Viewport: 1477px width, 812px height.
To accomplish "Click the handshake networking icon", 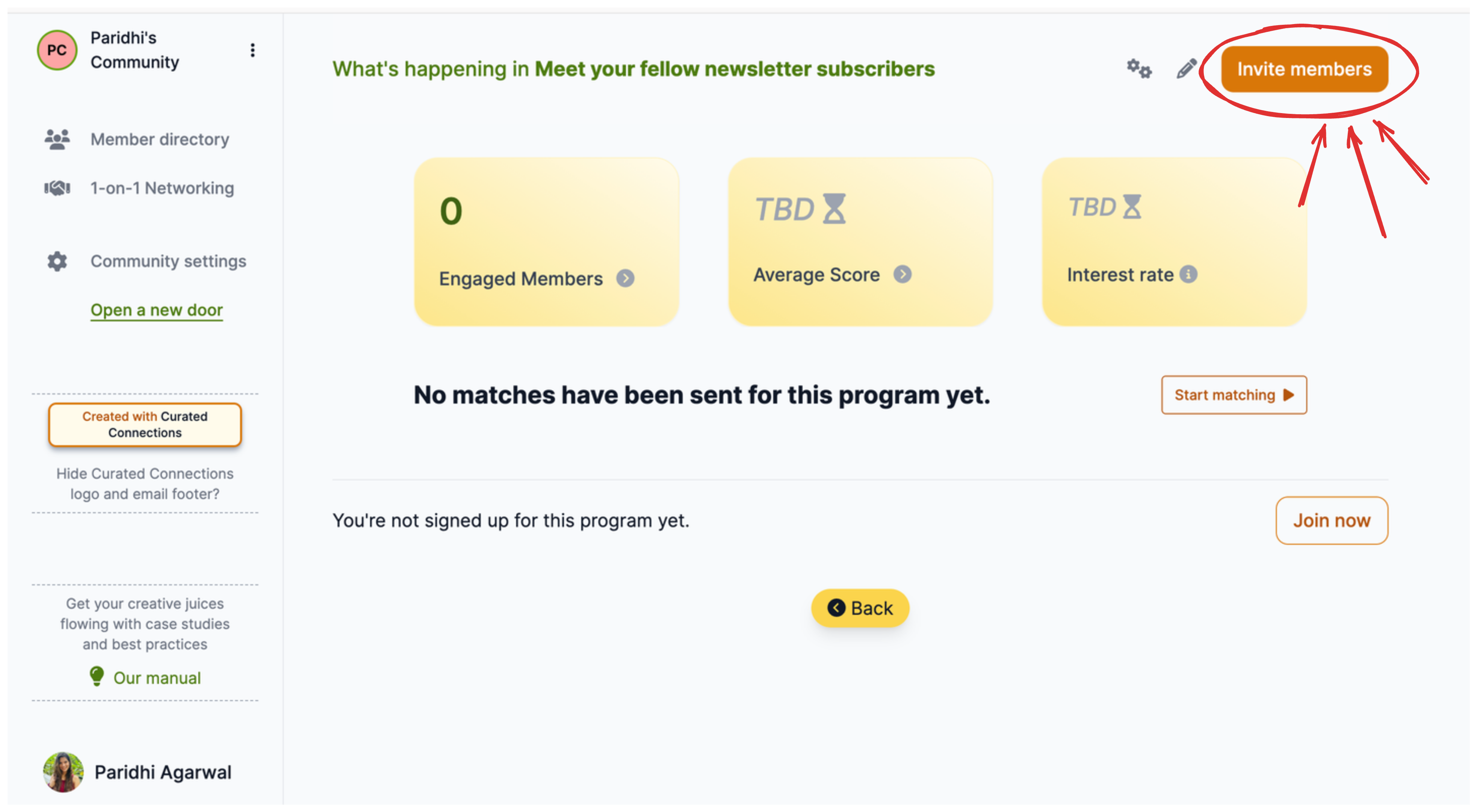I will [57, 188].
